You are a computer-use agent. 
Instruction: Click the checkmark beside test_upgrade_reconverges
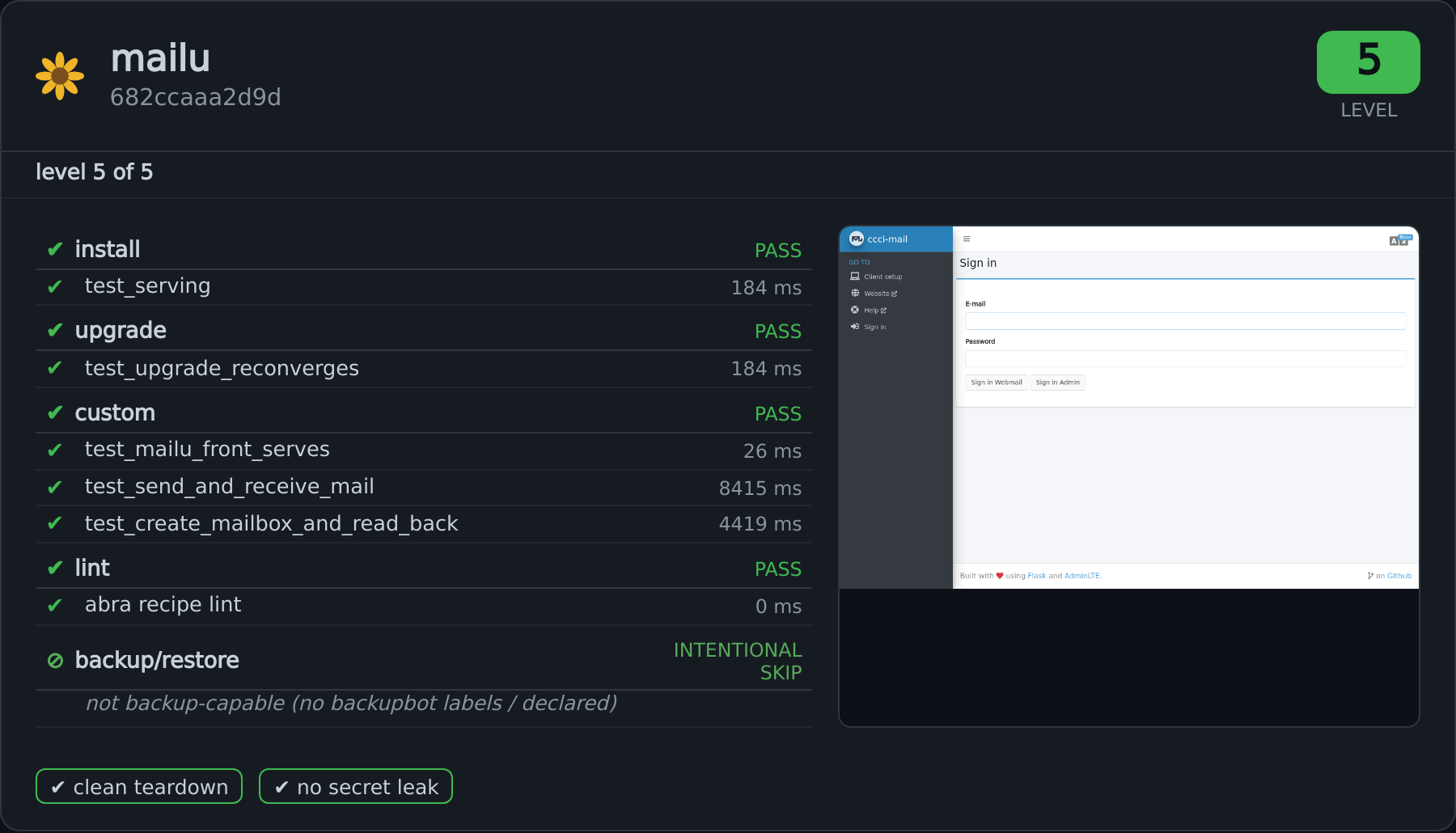click(55, 368)
